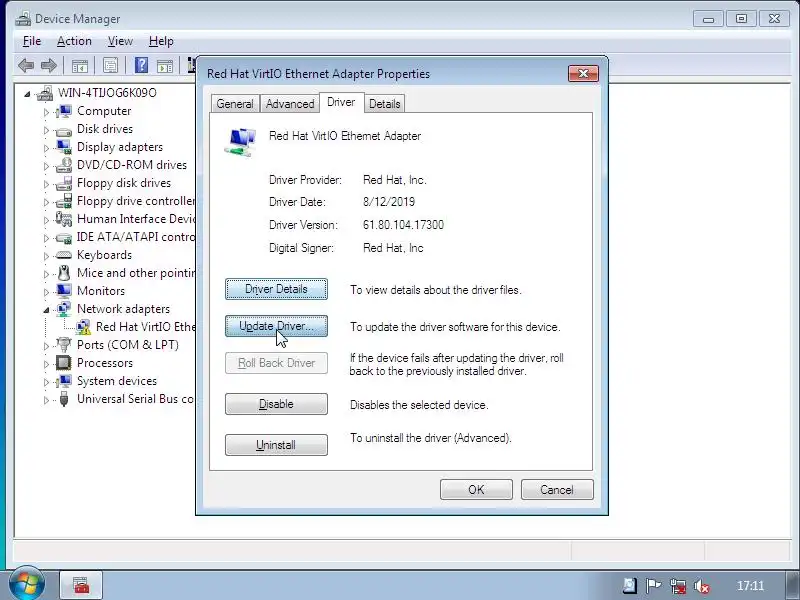Select the Floppy disk drives icon
800x600 pixels.
tap(64, 183)
